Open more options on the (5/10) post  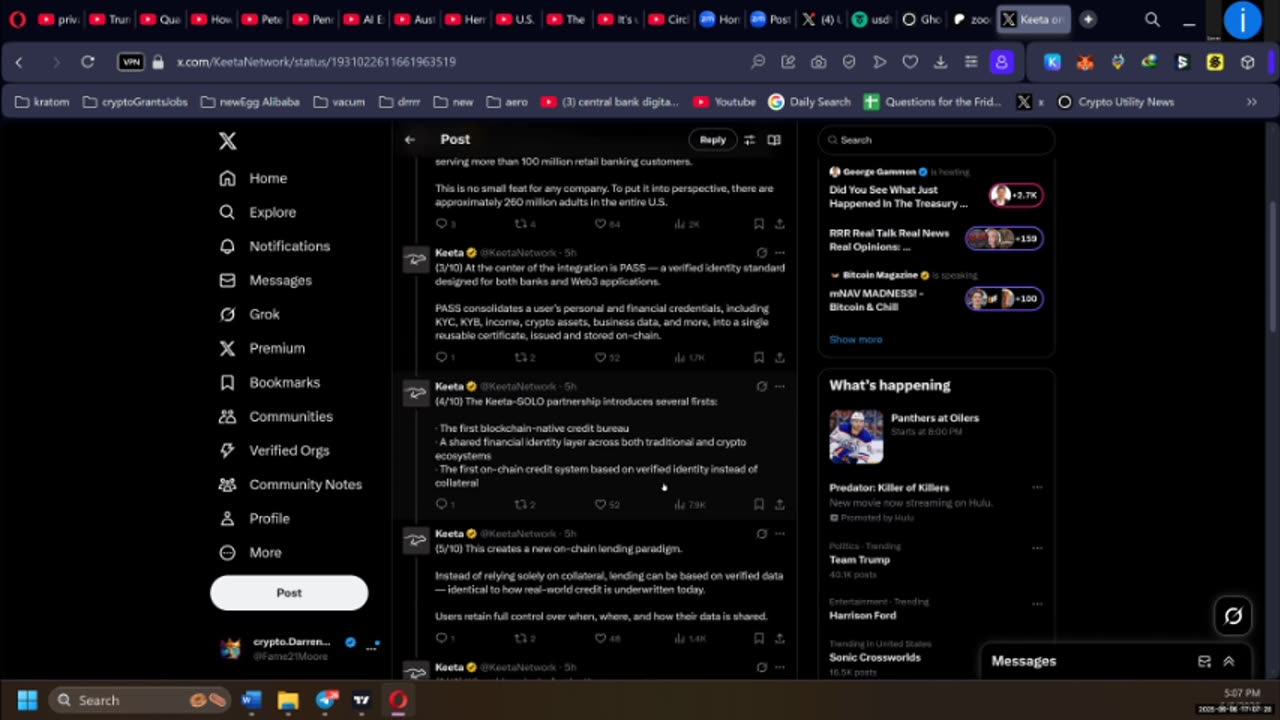(x=780, y=534)
